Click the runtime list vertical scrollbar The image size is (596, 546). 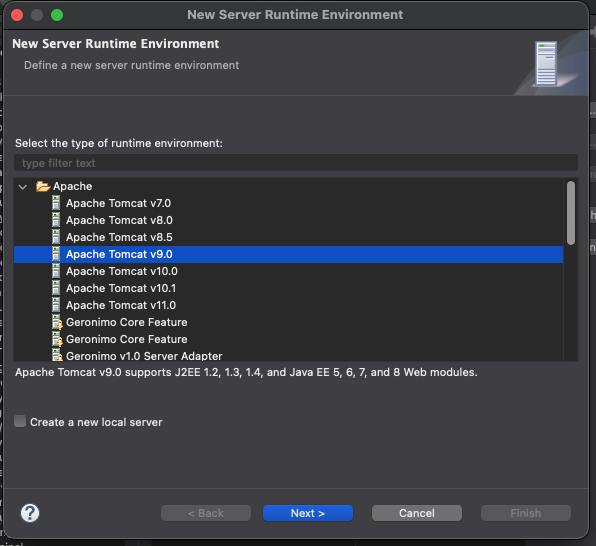pyautogui.click(x=571, y=213)
